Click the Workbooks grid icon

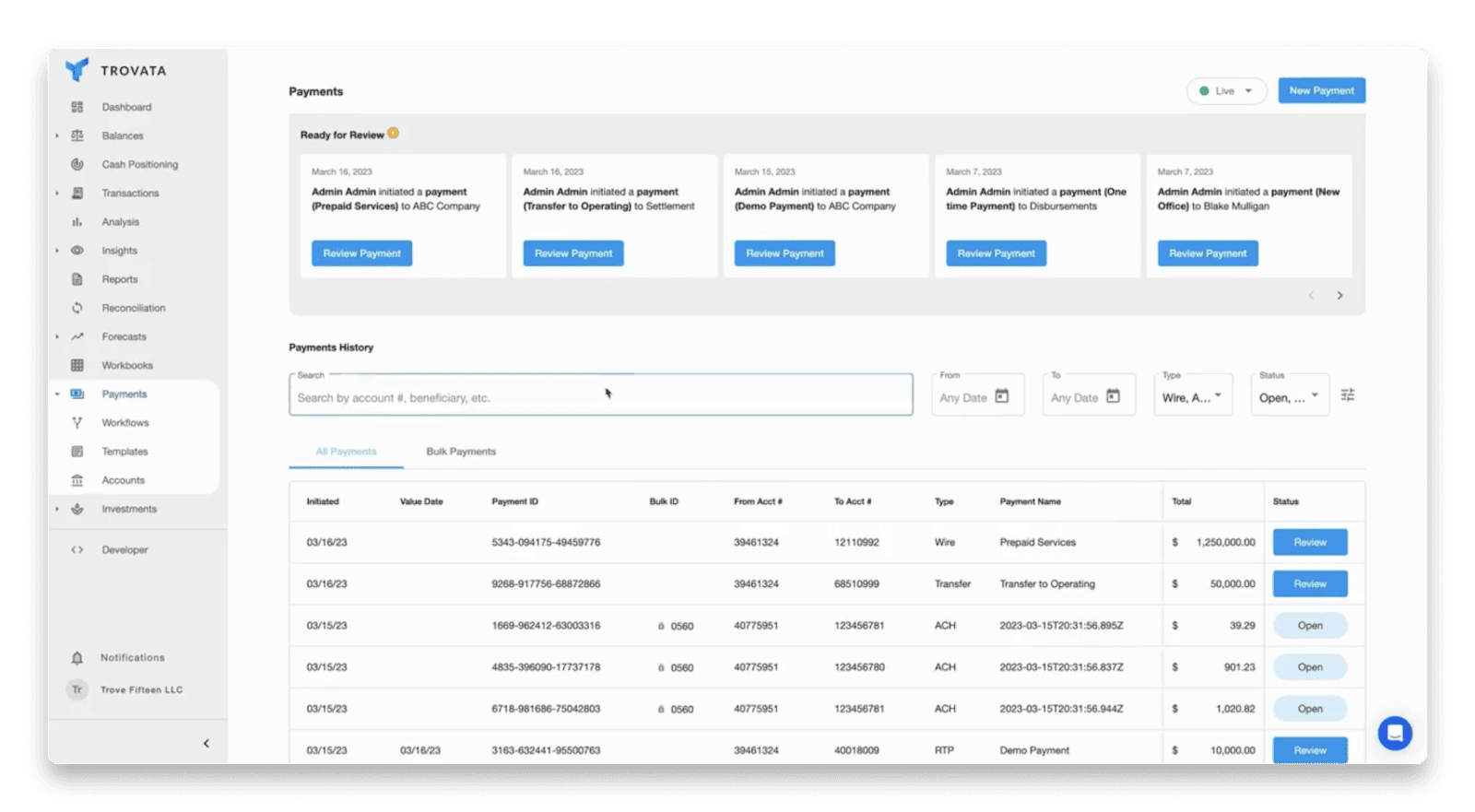[x=77, y=366]
